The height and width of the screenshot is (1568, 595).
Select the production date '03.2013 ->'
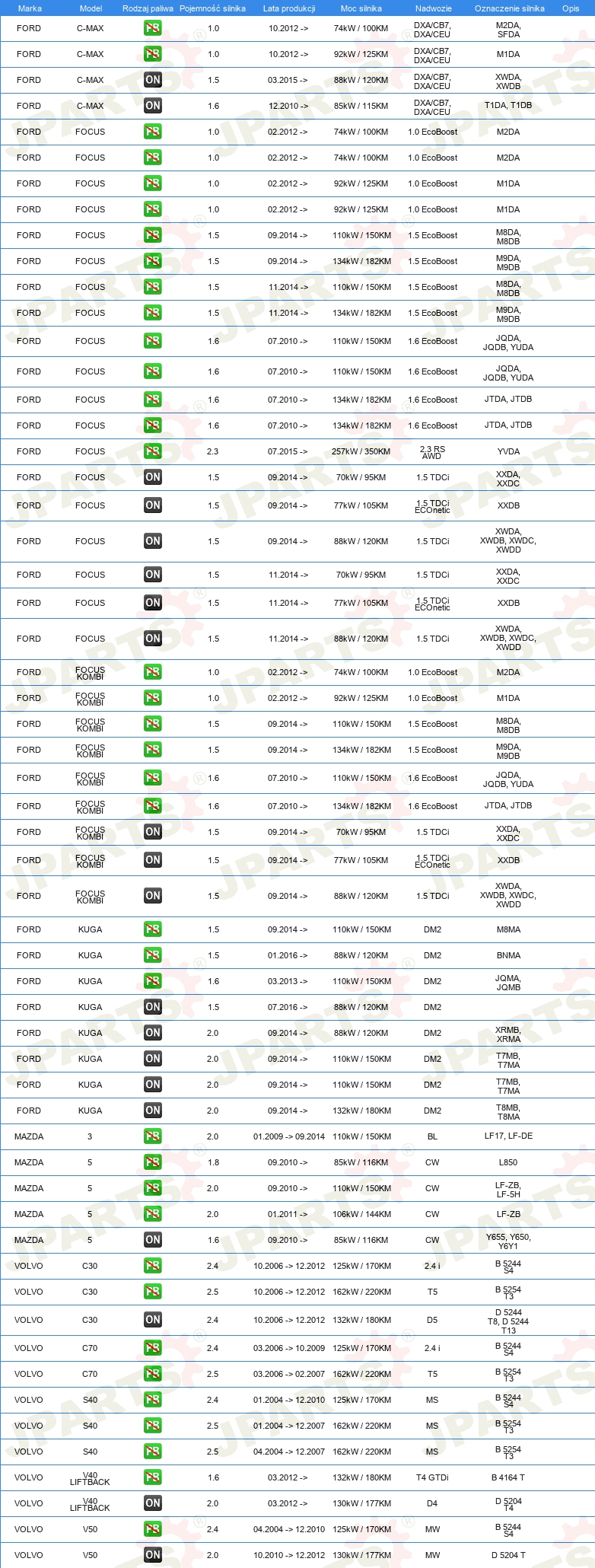pyautogui.click(x=288, y=981)
